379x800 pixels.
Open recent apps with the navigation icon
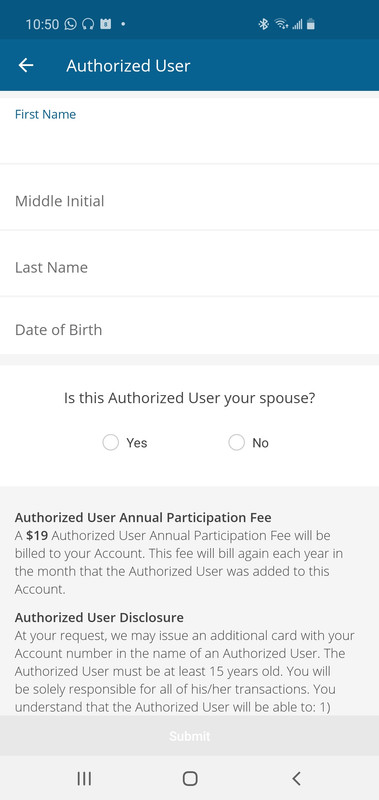click(84, 778)
